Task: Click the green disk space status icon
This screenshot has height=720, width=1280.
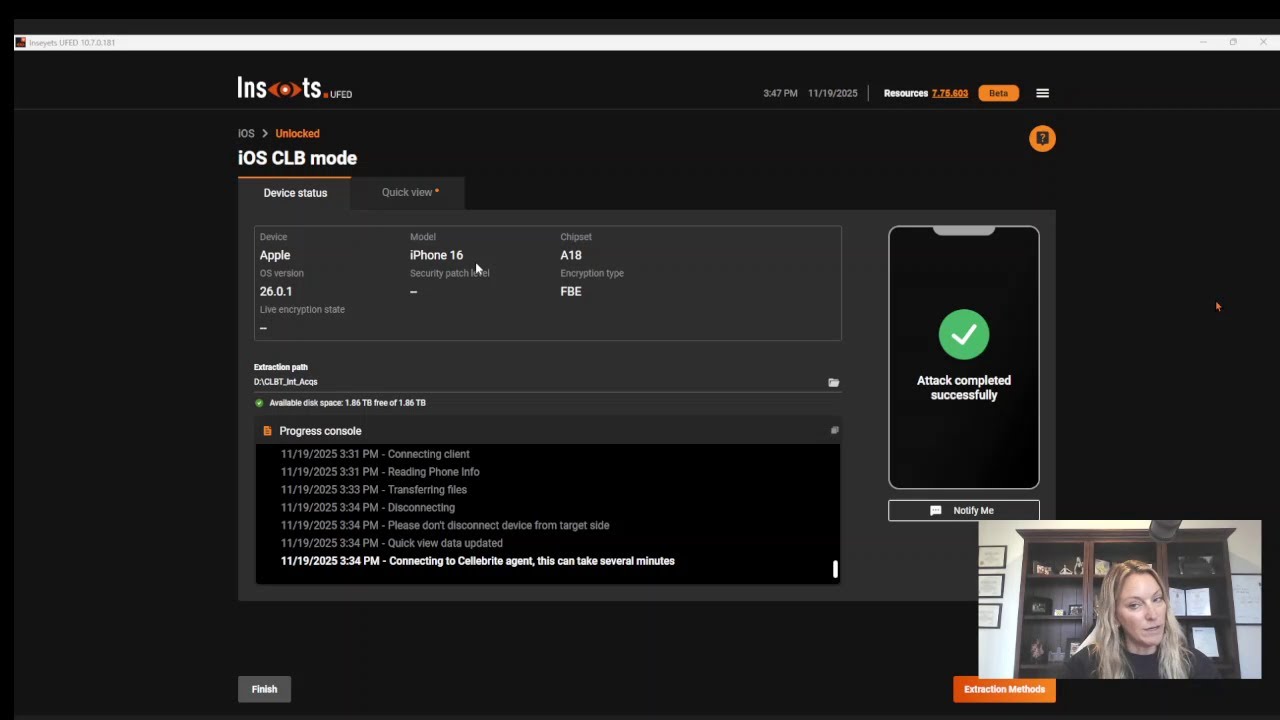Action: tap(259, 403)
